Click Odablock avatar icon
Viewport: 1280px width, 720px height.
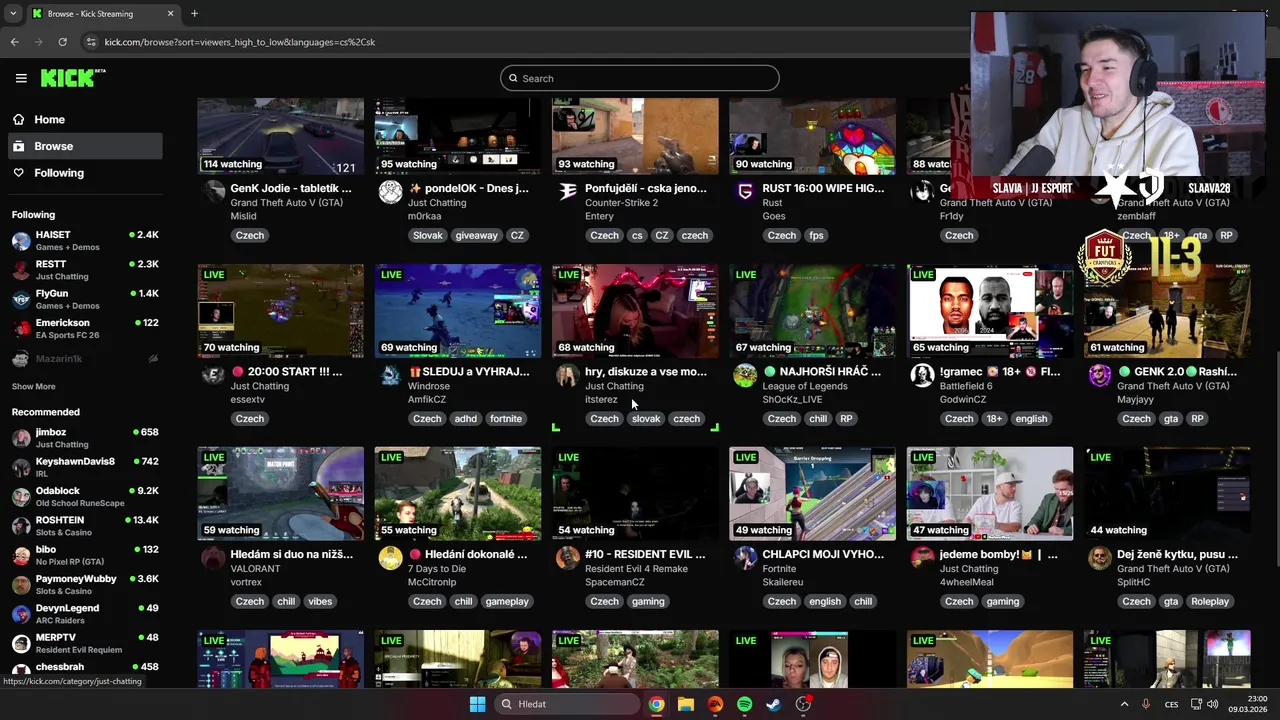pos(21,497)
